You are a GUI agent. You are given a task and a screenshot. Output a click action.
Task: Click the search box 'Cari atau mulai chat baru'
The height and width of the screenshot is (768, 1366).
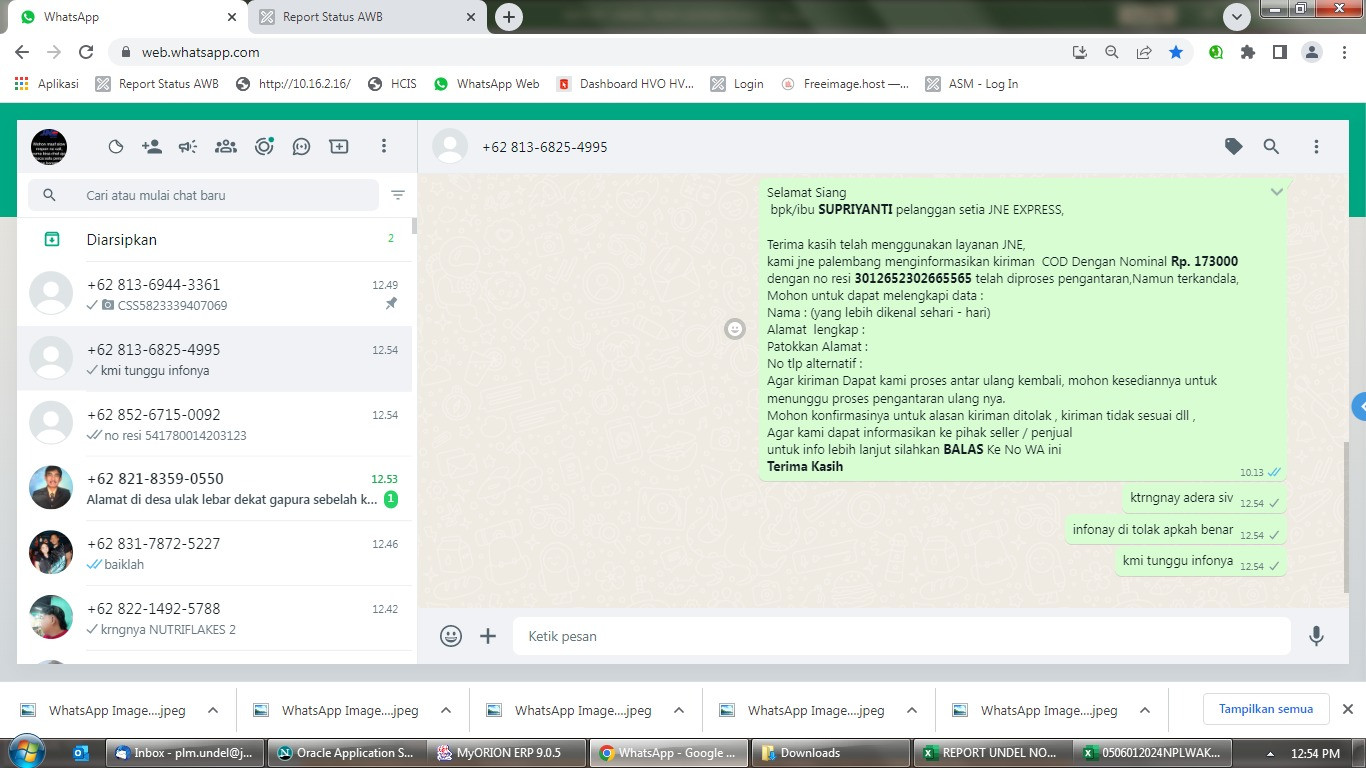tap(203, 195)
